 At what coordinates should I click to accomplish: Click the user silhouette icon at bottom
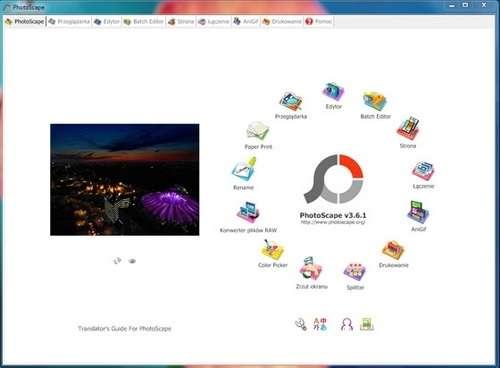coord(347,324)
